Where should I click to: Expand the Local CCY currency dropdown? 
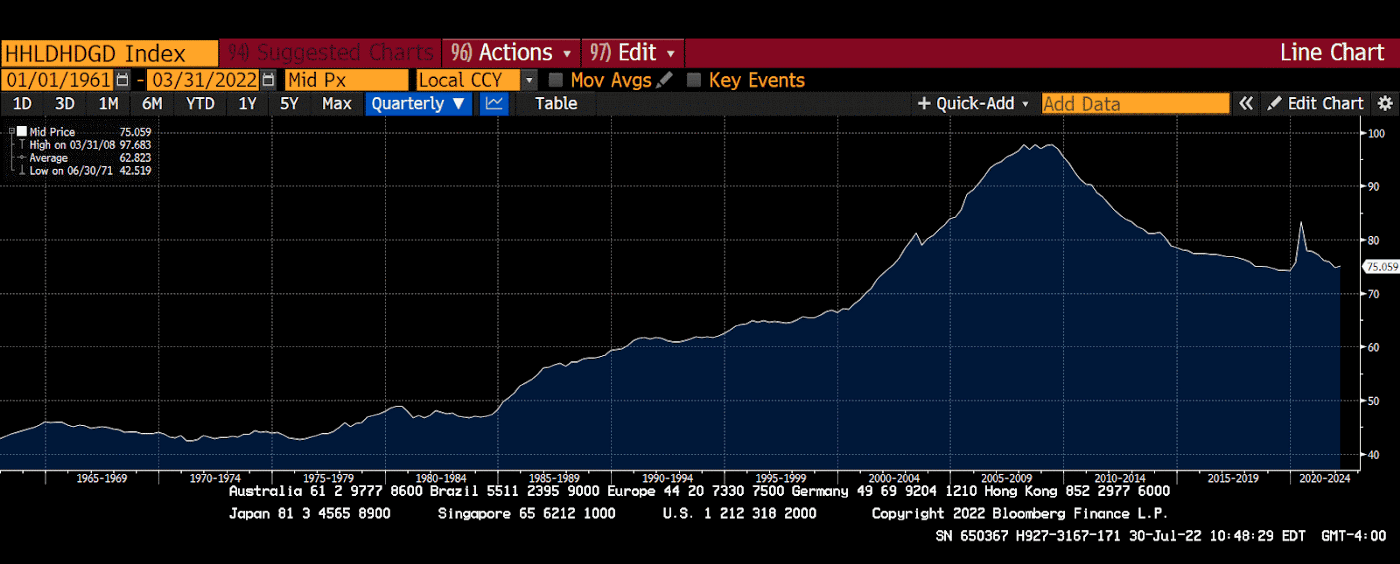tap(478, 80)
